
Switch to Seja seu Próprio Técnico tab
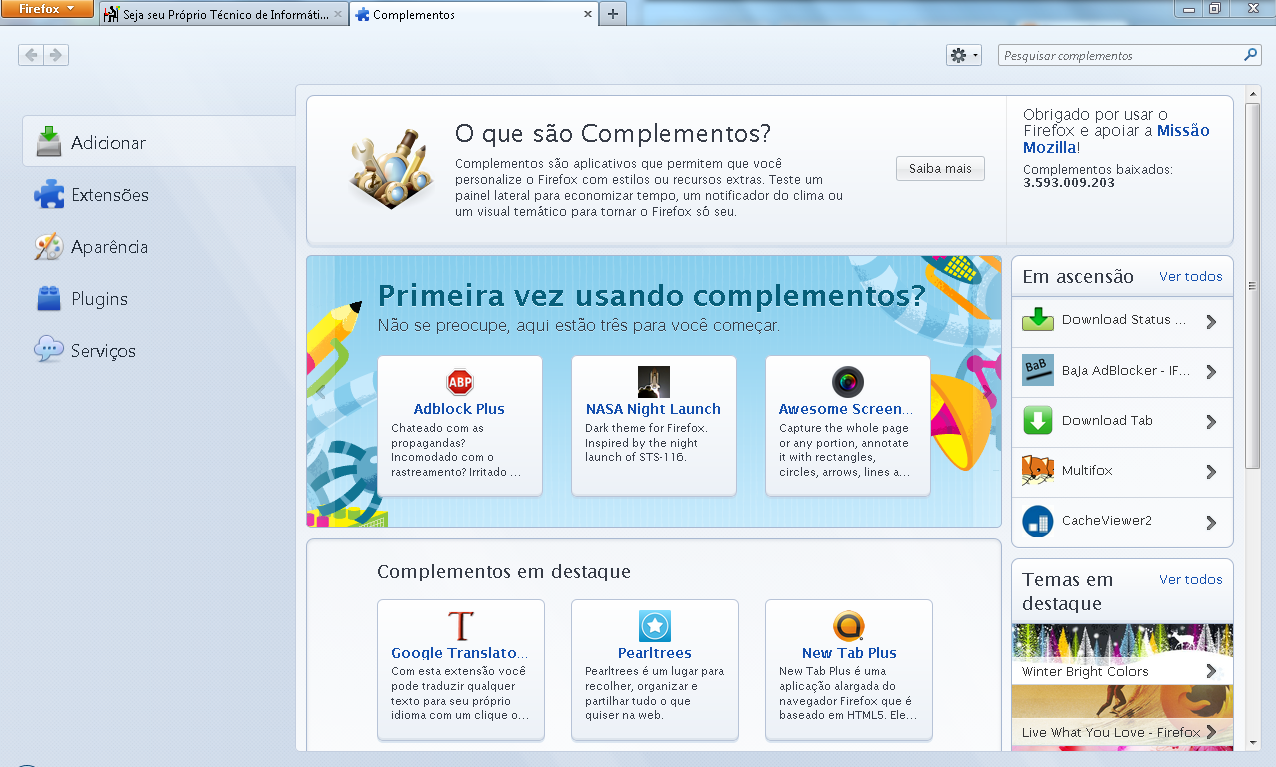(x=224, y=15)
